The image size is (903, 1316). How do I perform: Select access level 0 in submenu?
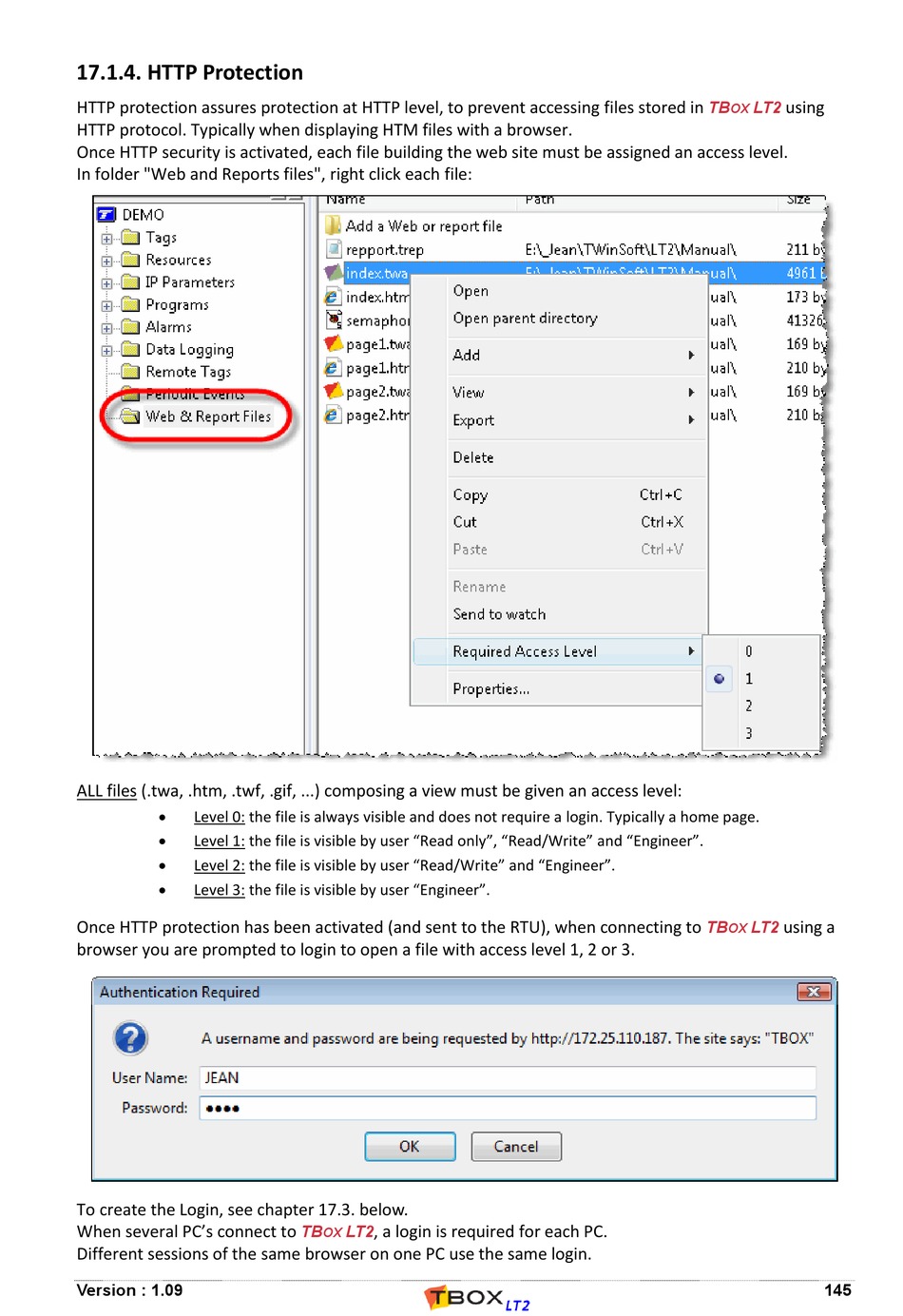pos(749,651)
